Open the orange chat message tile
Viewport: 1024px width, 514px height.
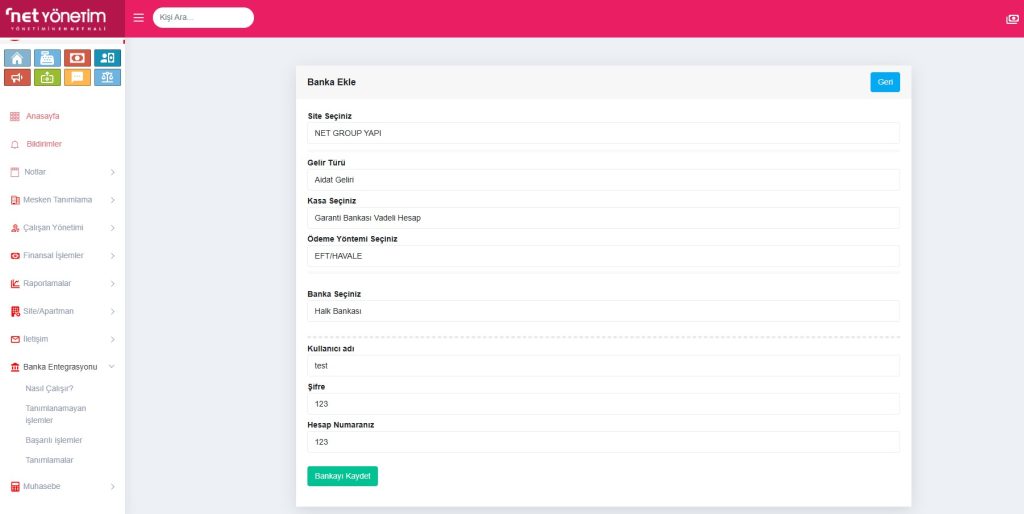77,77
